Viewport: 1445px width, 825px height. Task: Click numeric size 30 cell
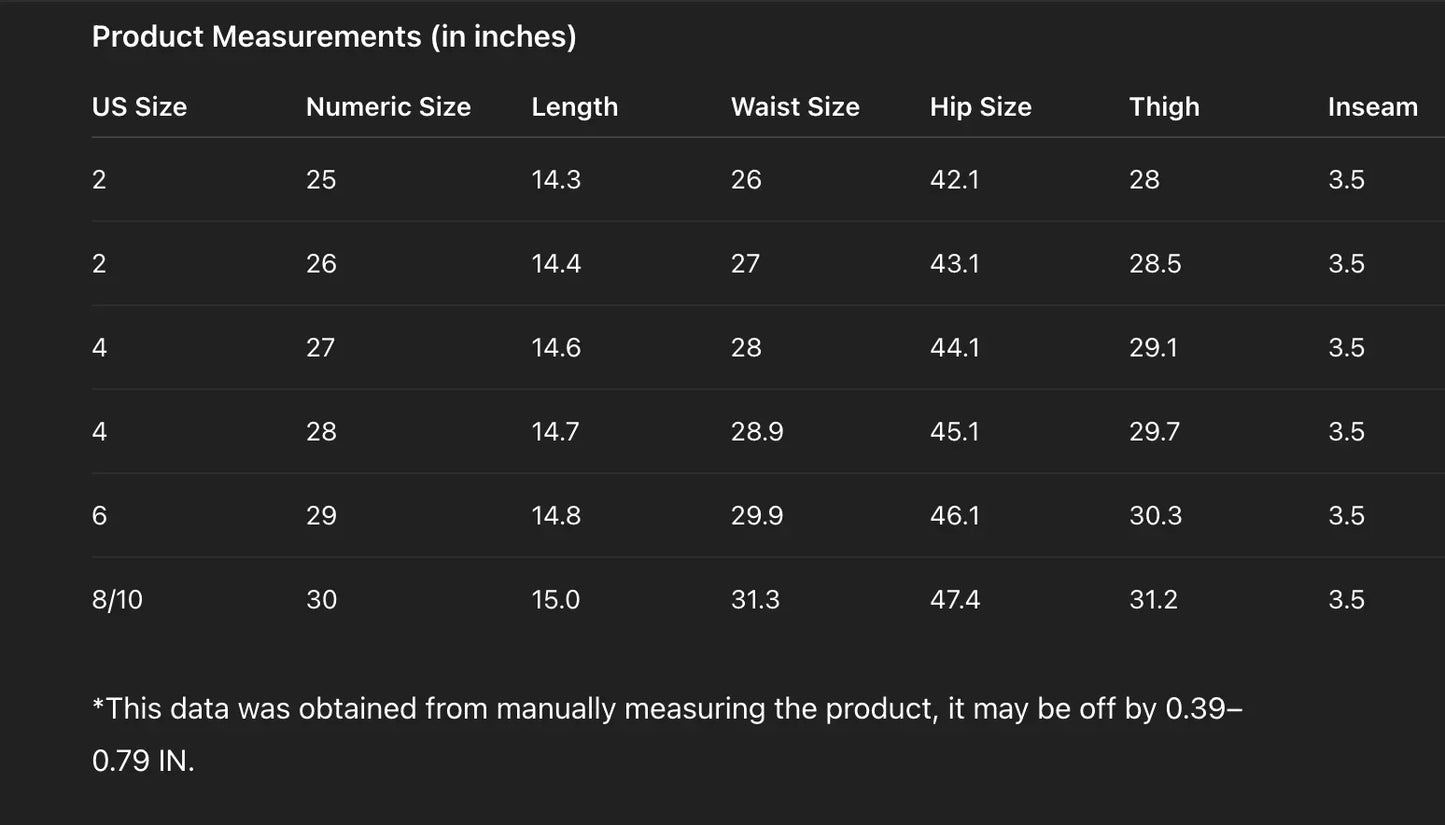click(321, 600)
